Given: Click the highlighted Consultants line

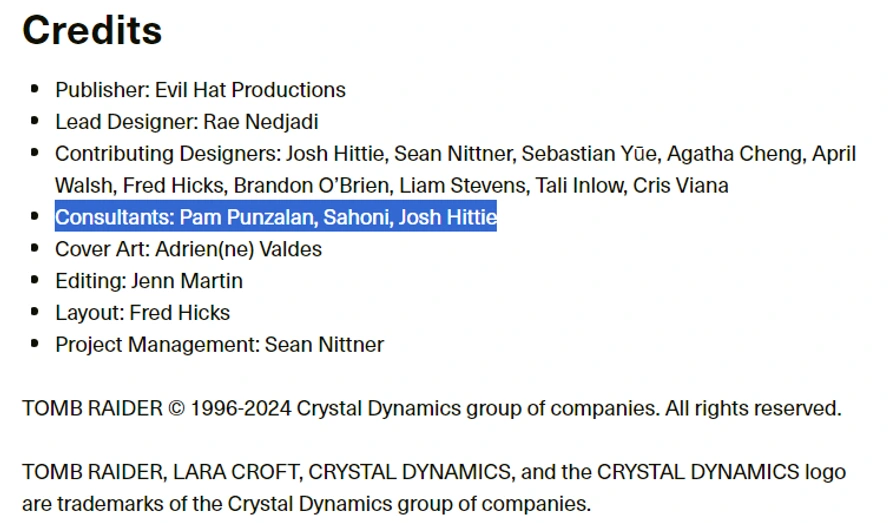Looking at the screenshot, I should pos(276,217).
